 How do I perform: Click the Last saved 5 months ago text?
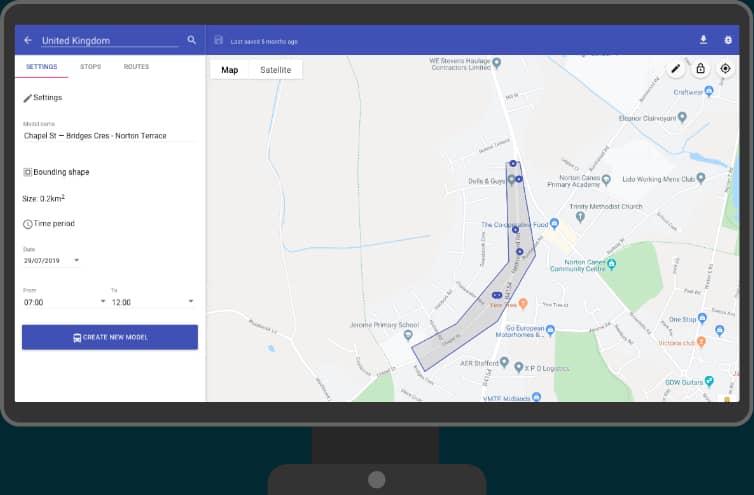pos(264,42)
